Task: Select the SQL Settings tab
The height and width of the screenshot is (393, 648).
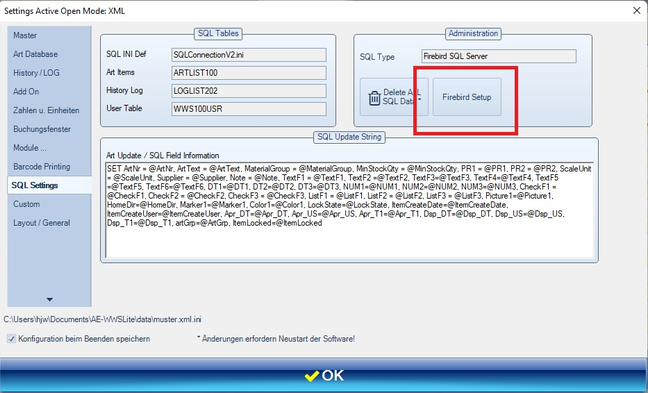Action: tap(49, 185)
